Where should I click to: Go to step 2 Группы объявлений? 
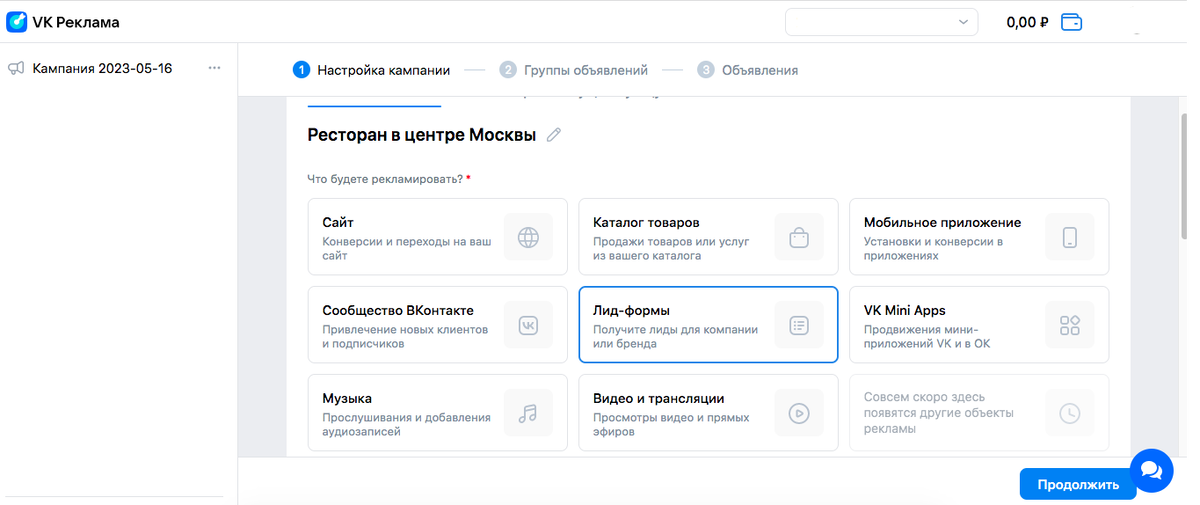(574, 70)
